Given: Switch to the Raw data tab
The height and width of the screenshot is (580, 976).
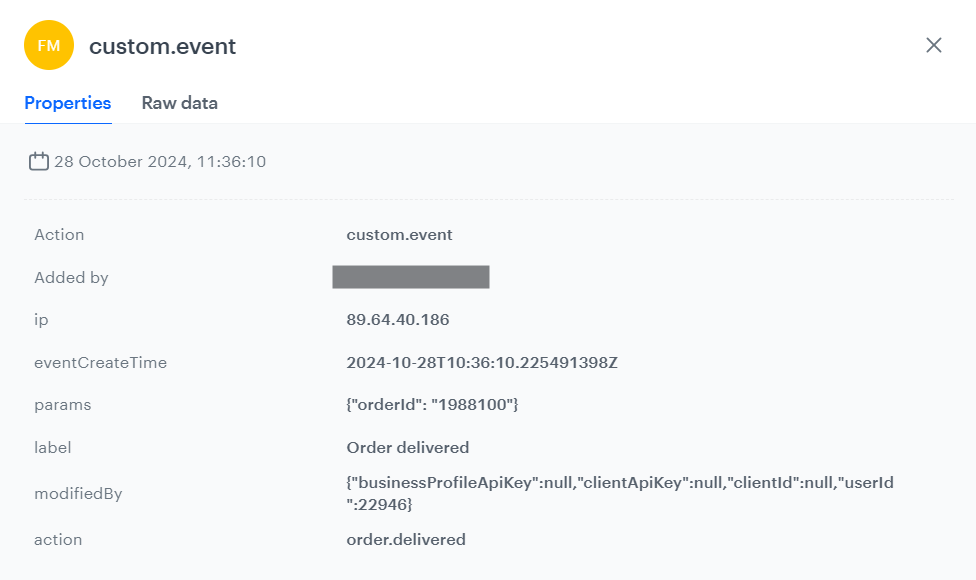Looking at the screenshot, I should [179, 103].
